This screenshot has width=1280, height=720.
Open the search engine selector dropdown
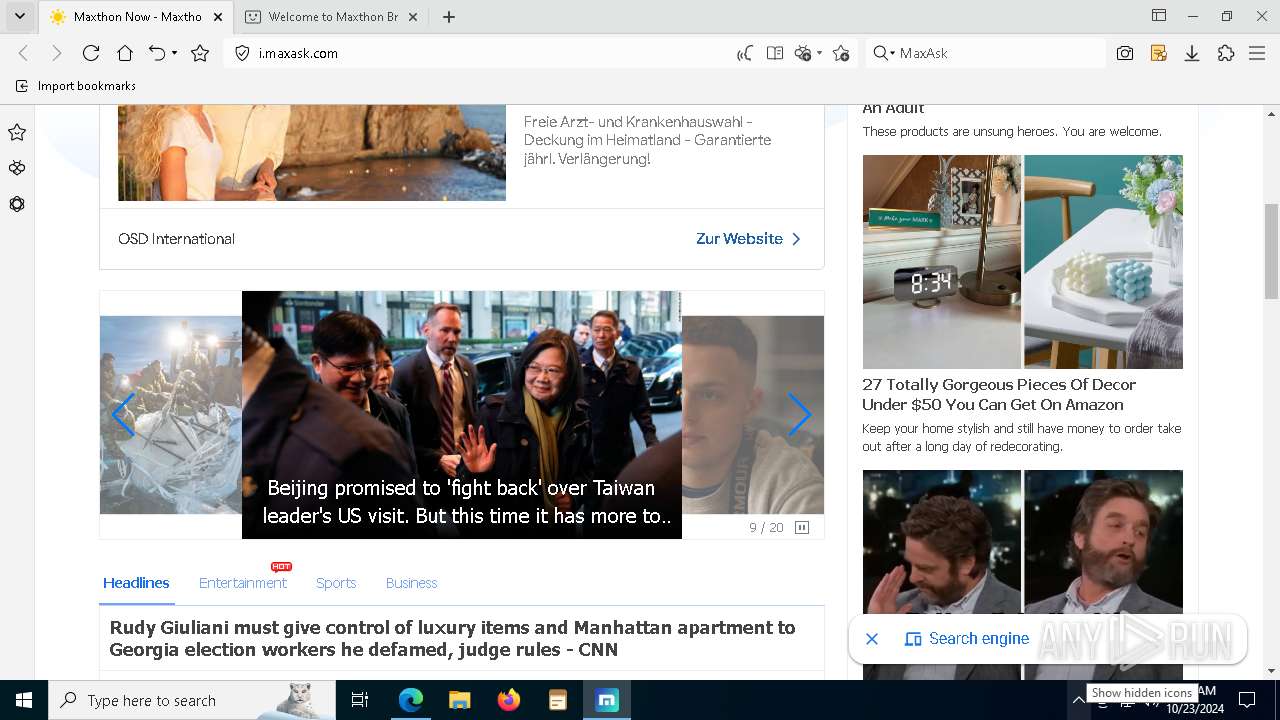[x=883, y=53]
